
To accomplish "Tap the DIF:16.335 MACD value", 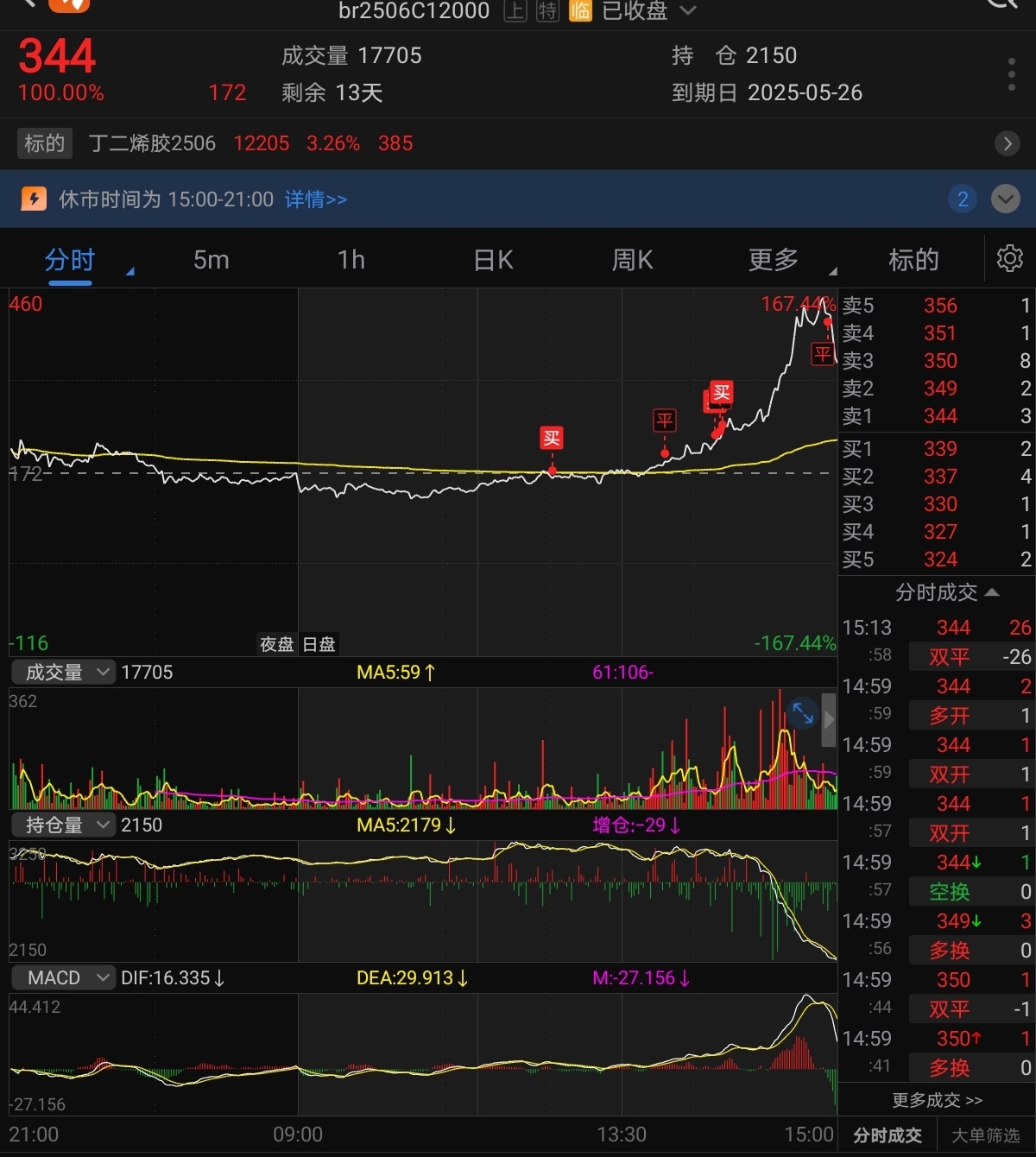I will tap(173, 978).
